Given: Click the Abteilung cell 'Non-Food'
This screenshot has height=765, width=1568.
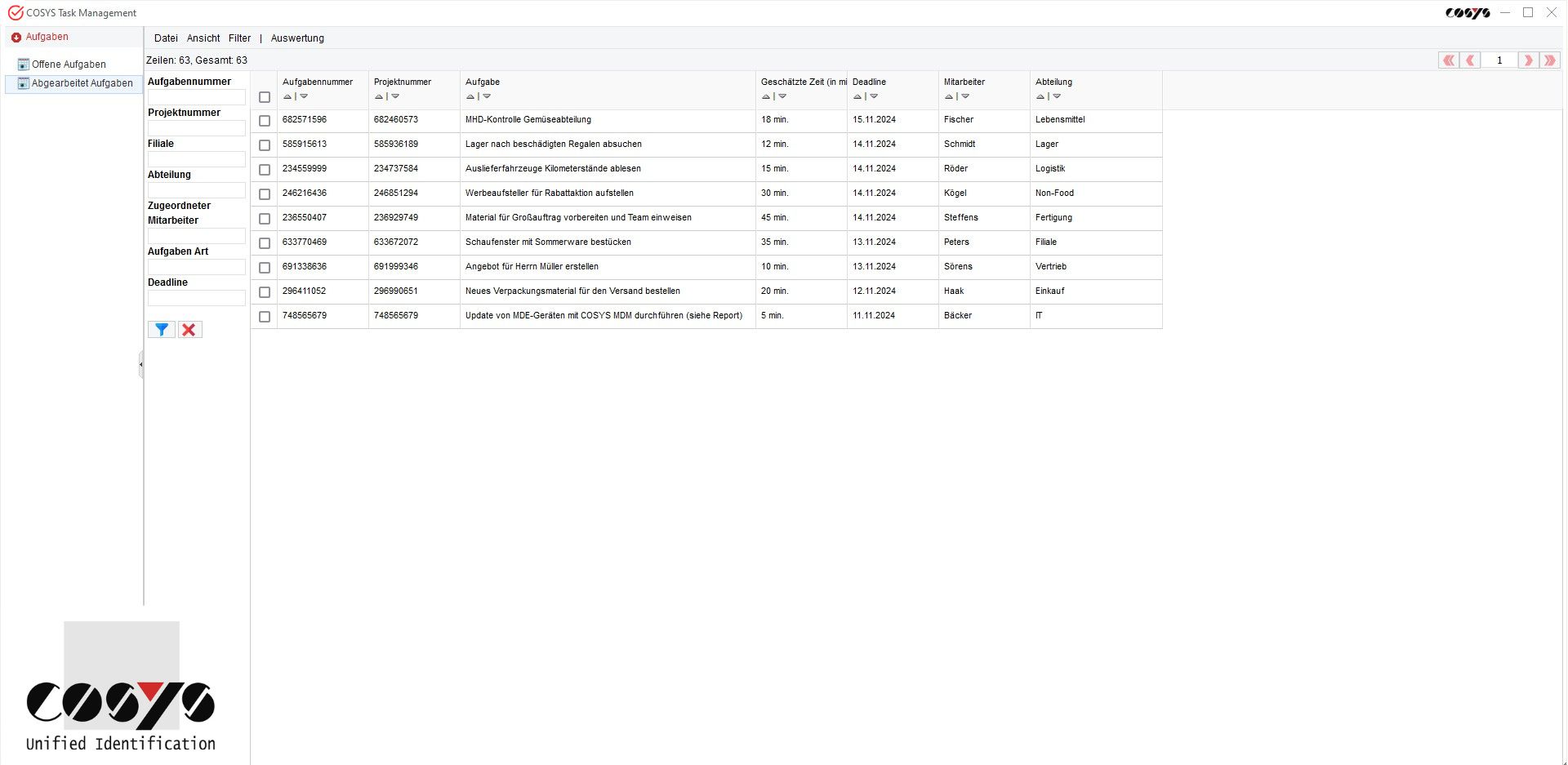Looking at the screenshot, I should 1054,193.
